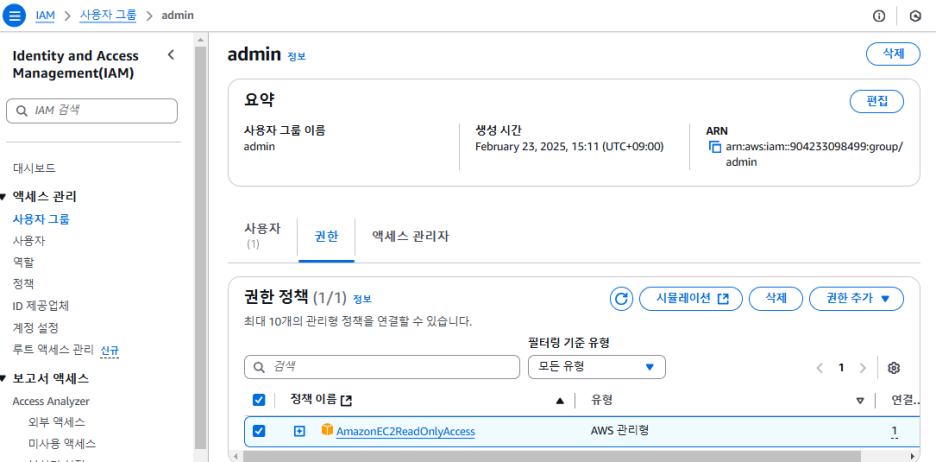Image resolution: width=936 pixels, height=462 pixels.
Task: Click the 사용자 그룹 breadcrumb link
Action: [108, 16]
